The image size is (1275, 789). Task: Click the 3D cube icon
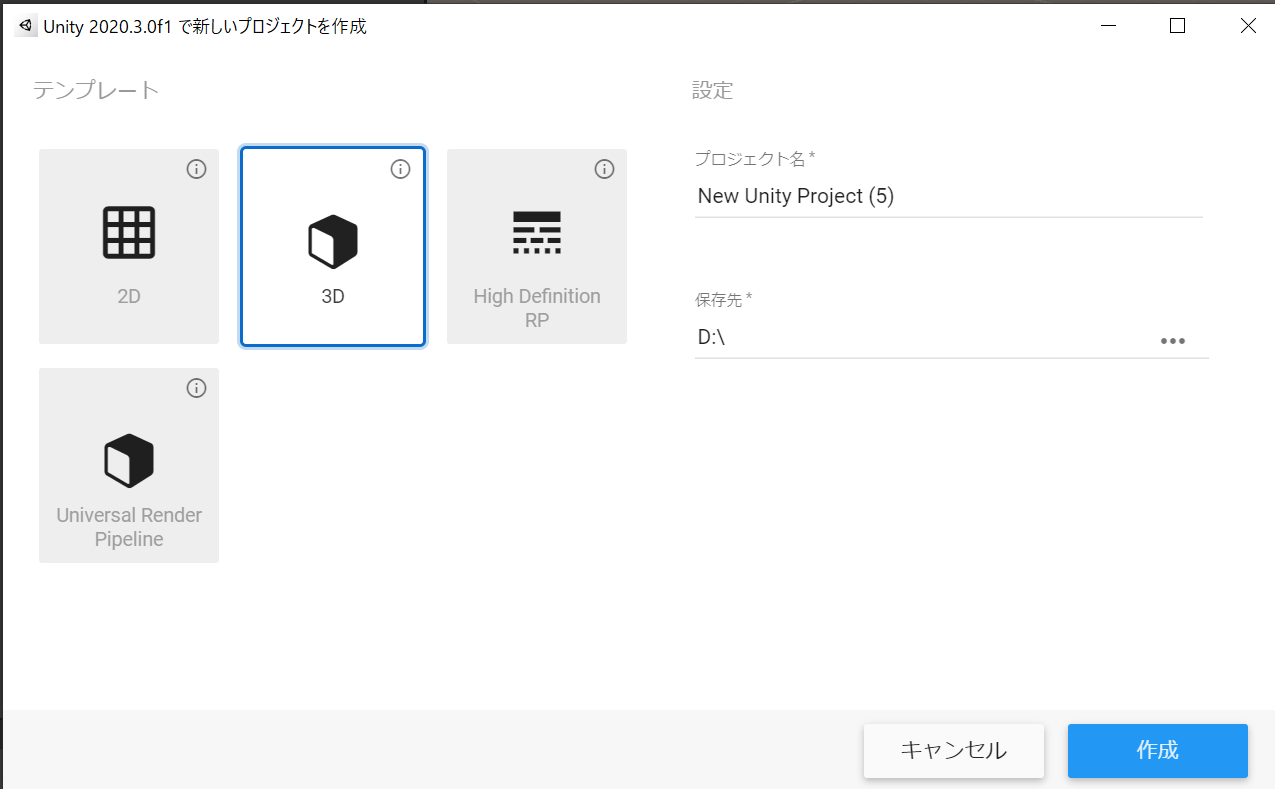pos(333,241)
